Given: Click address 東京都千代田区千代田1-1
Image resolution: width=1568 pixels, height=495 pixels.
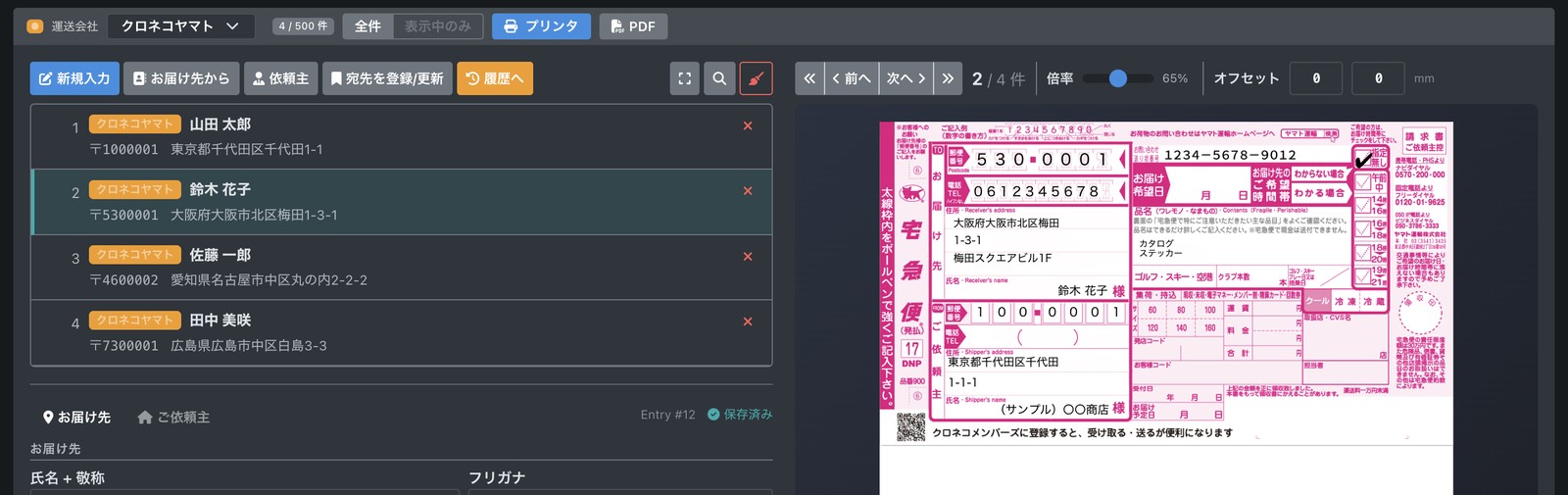Looking at the screenshot, I should [x=246, y=149].
